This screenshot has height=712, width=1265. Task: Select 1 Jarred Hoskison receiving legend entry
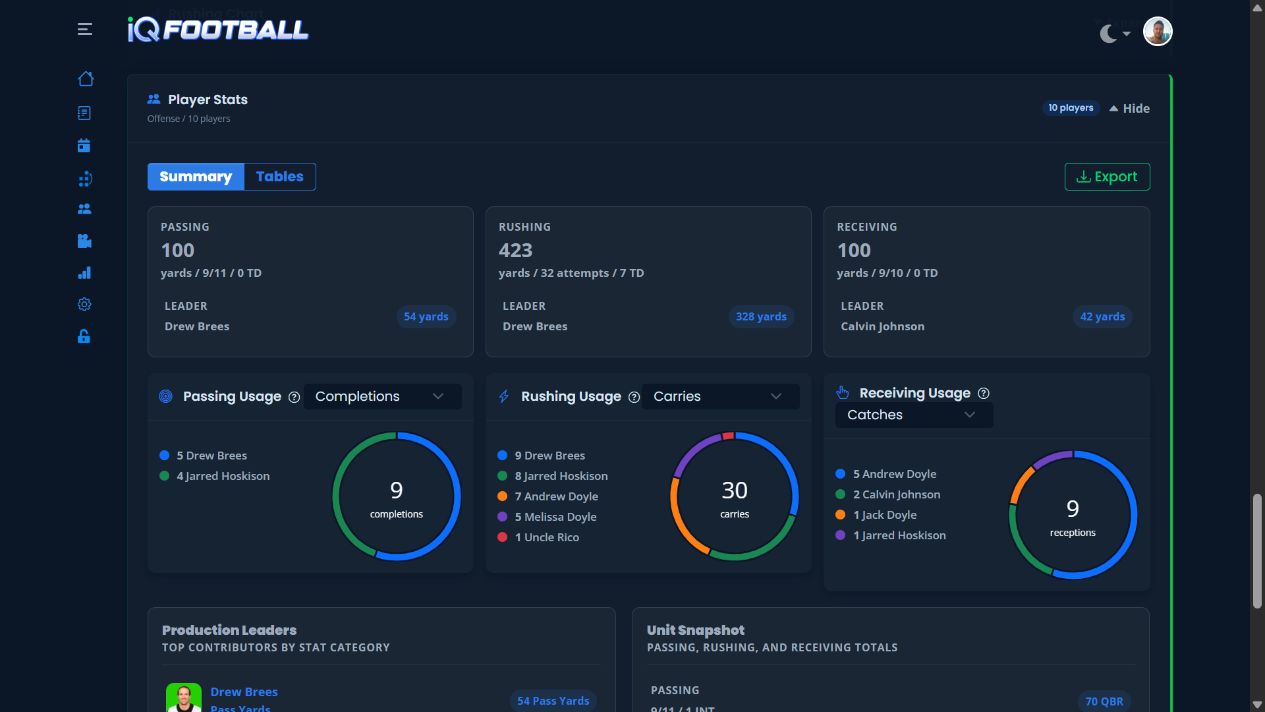890,536
